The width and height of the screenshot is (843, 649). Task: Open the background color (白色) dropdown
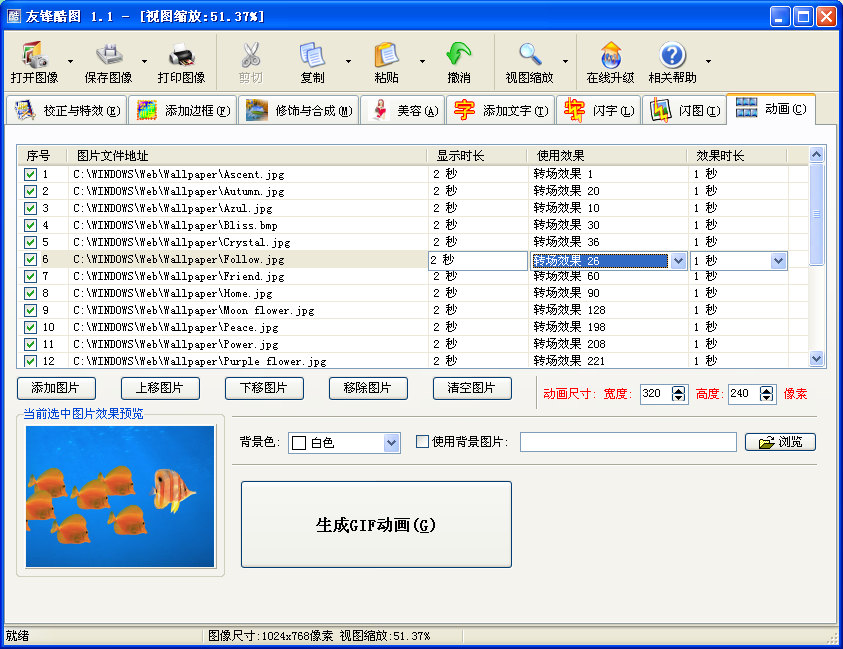coord(391,443)
